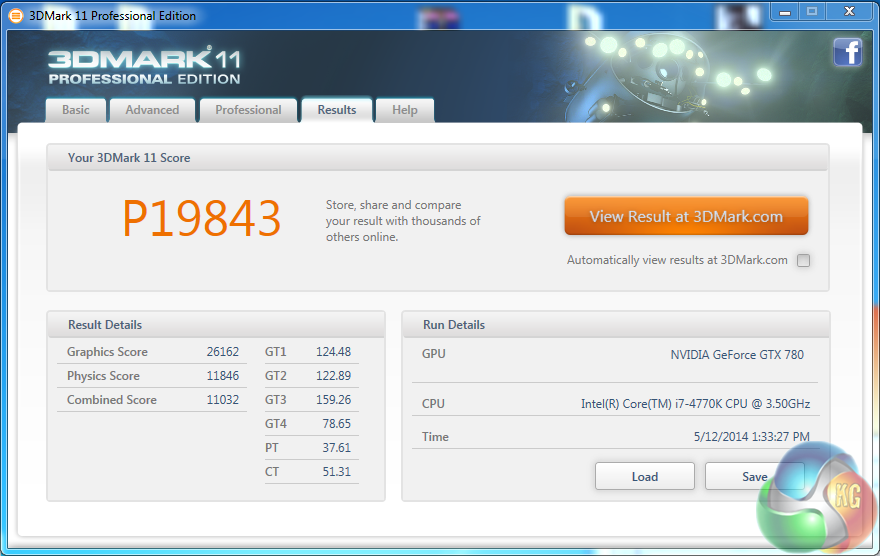The image size is (880, 556).
Task: Click the Results tab
Action: pos(337,110)
